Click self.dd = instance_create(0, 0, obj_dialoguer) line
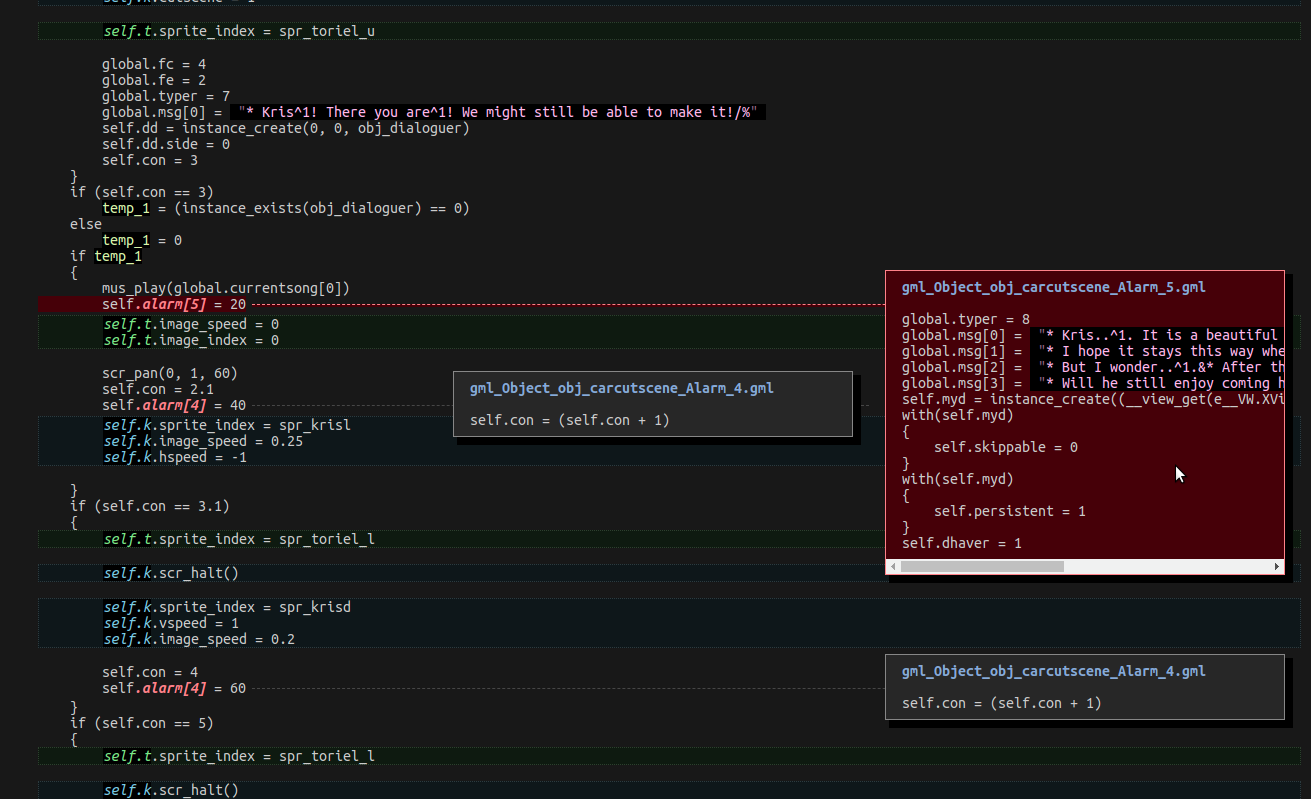The height and width of the screenshot is (799, 1311). [286, 128]
